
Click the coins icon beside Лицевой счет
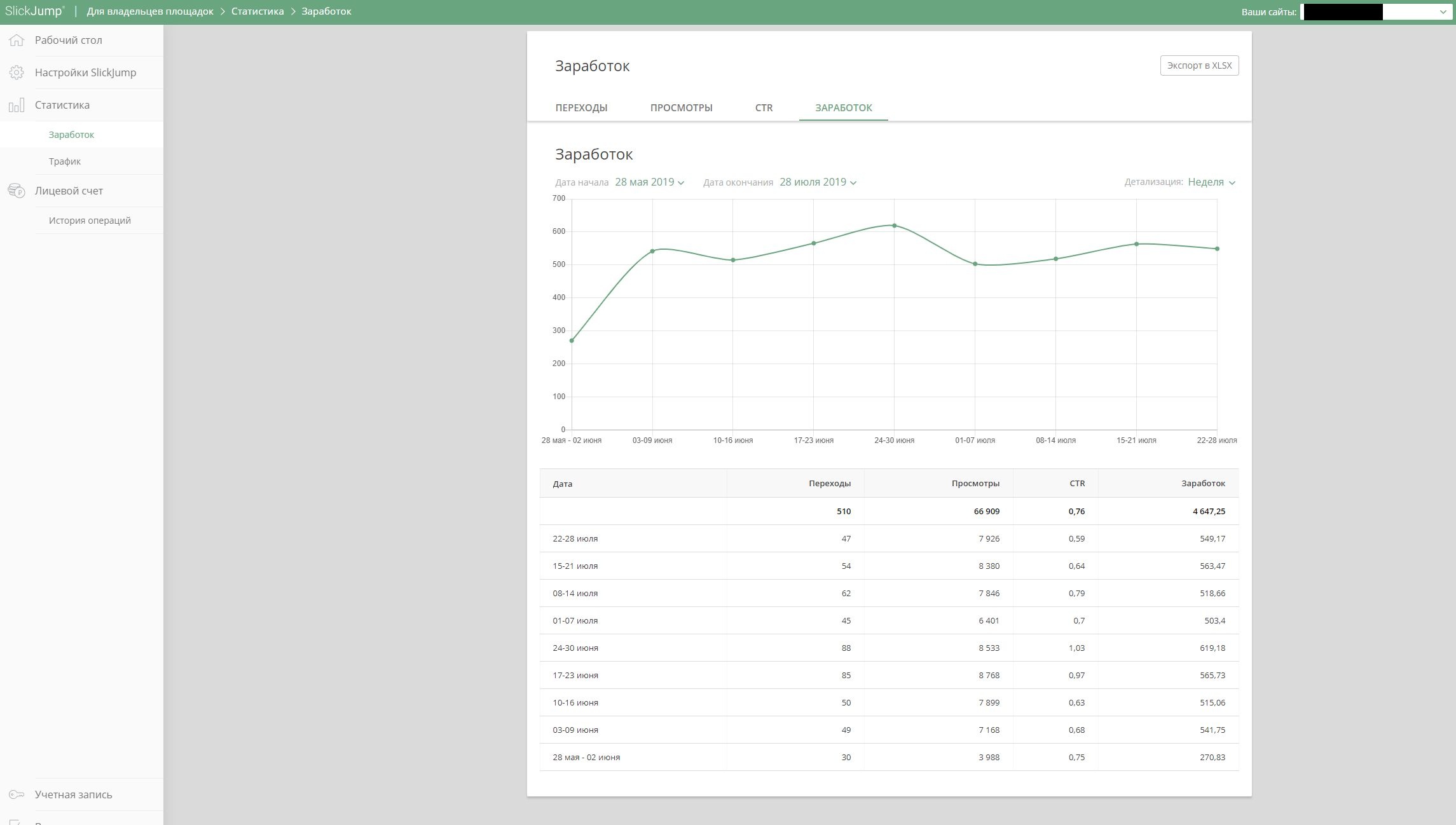click(x=17, y=191)
